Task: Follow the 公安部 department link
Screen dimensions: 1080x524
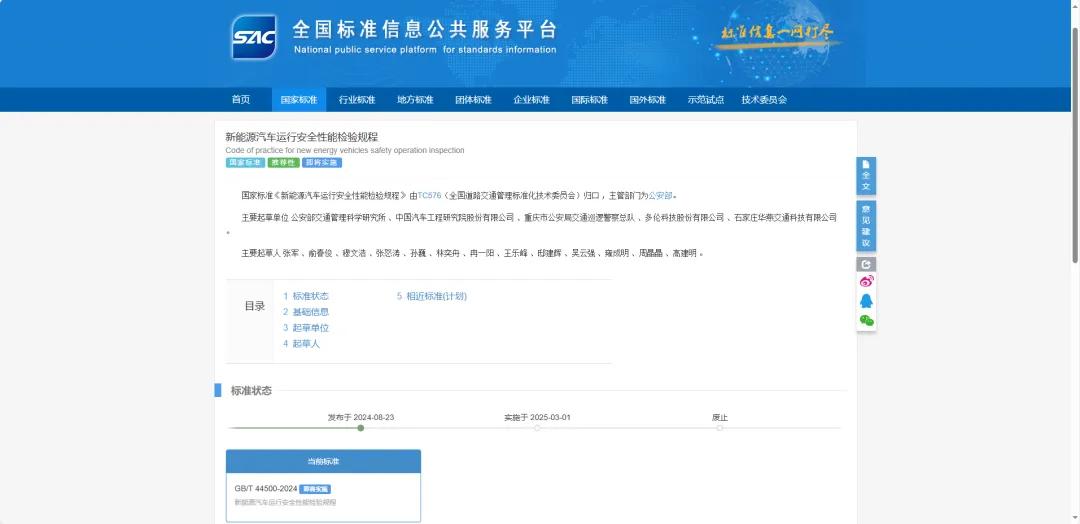Action: [x=660, y=196]
